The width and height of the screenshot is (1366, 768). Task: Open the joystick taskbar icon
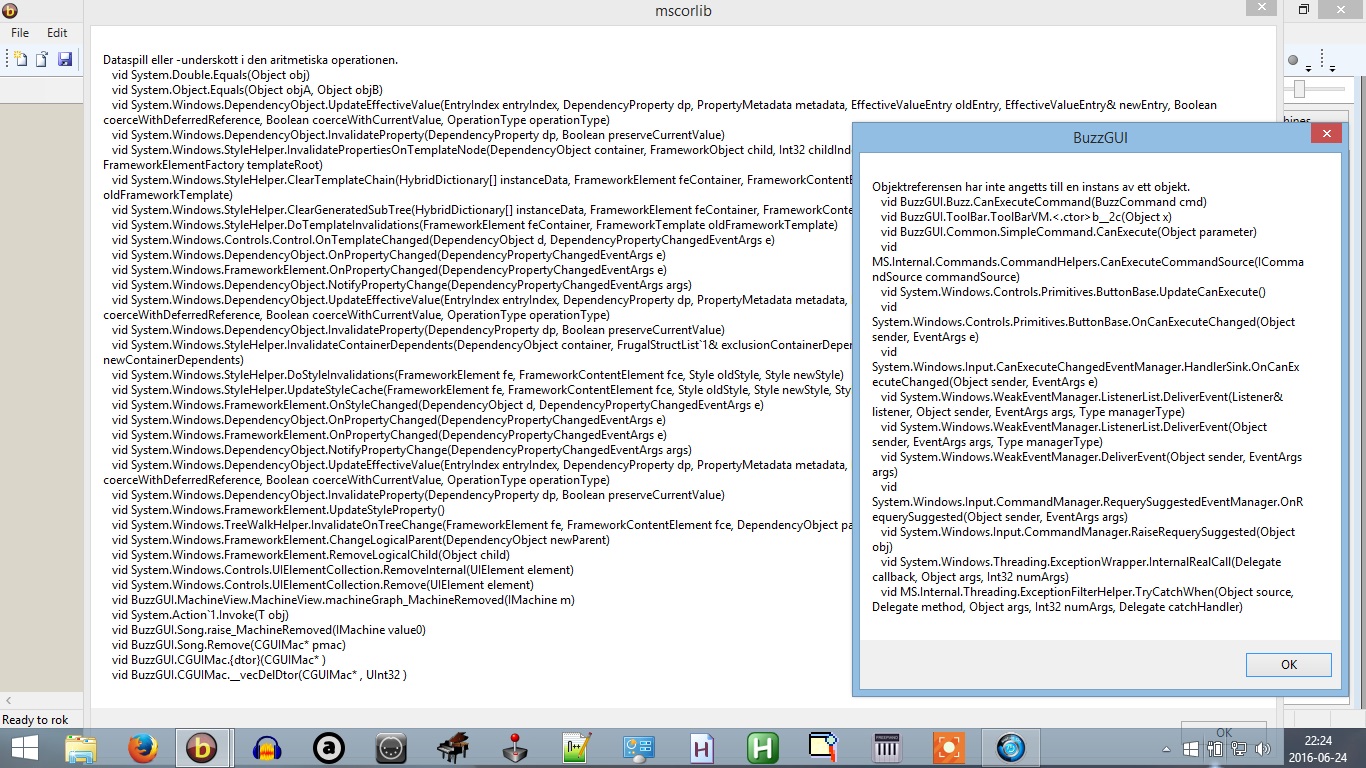pyautogui.click(x=515, y=748)
